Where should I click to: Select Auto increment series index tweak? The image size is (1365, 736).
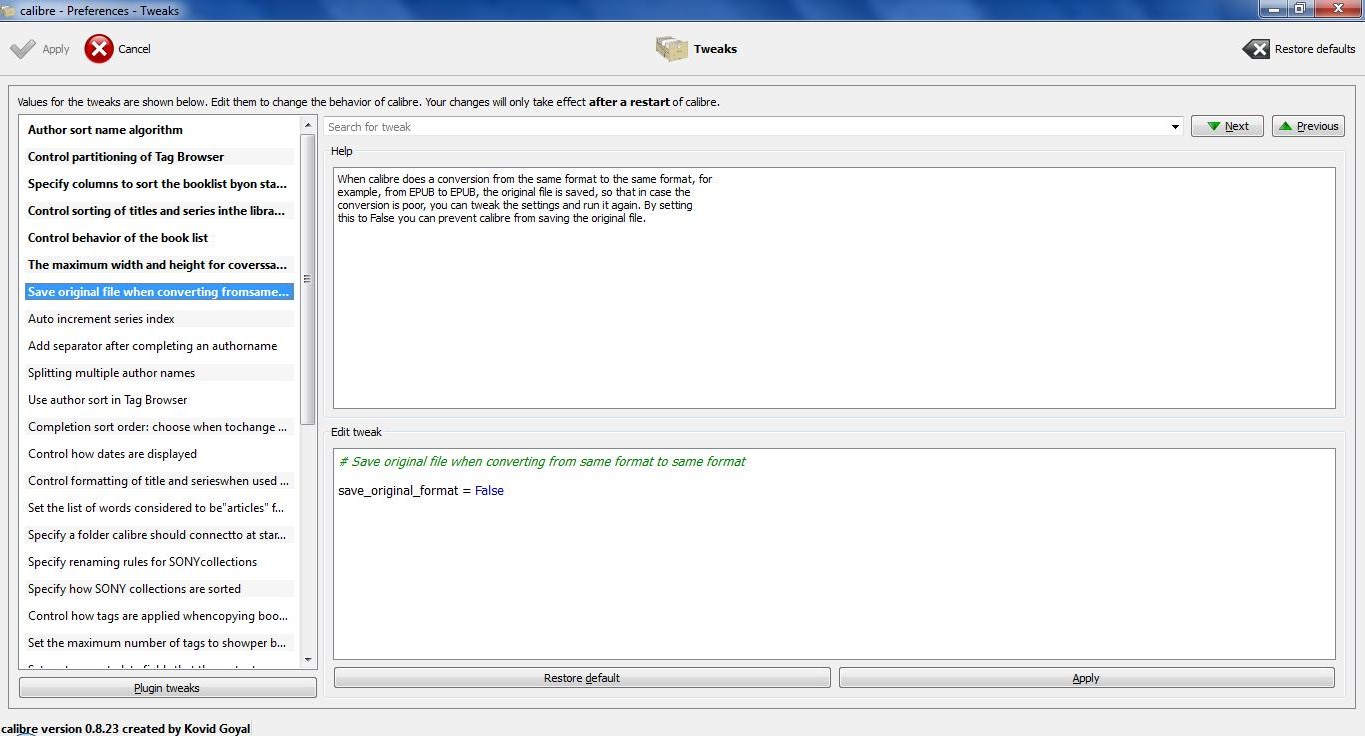(160, 319)
